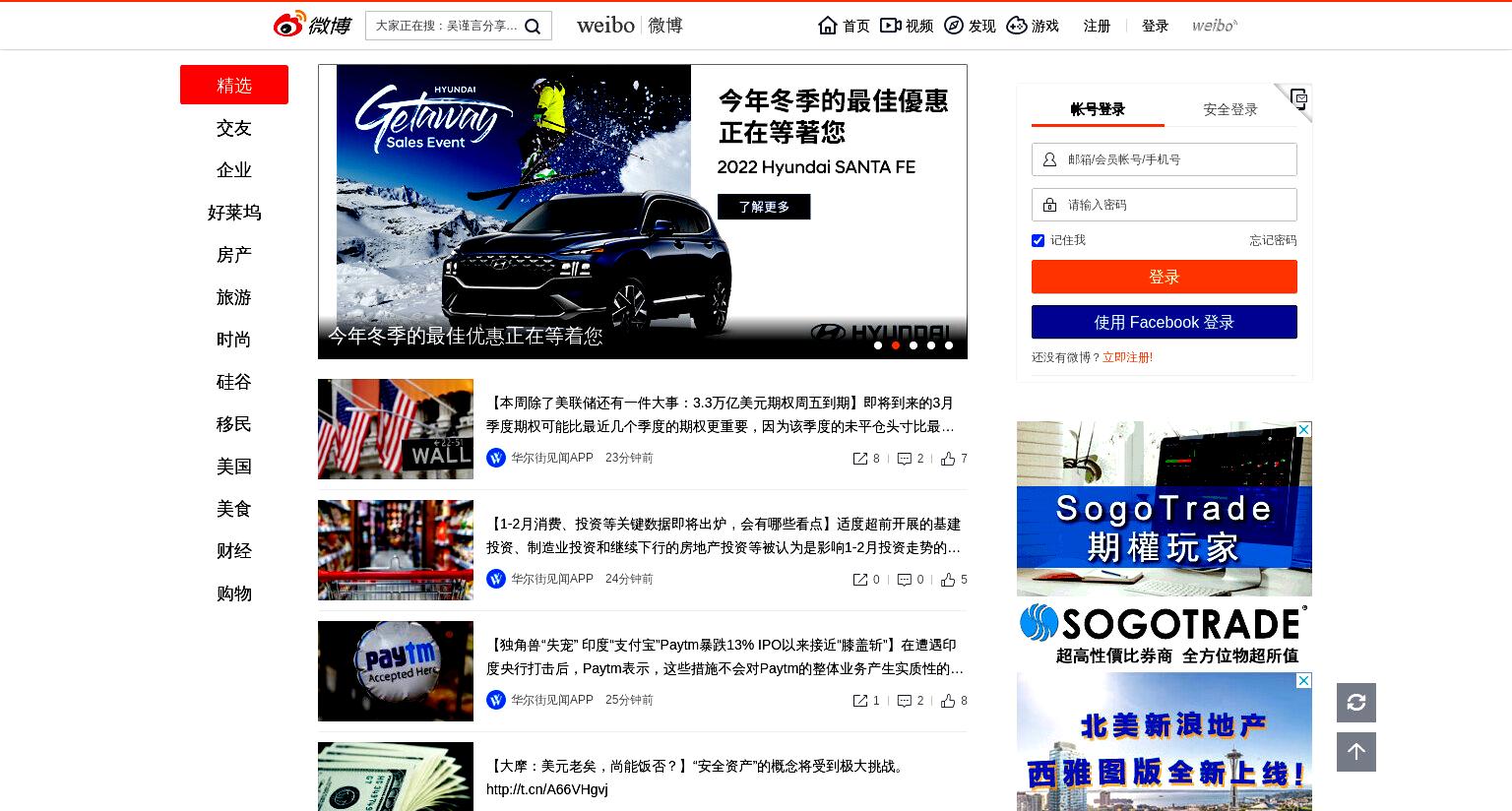Click comment icon on Paytm post
The width and height of the screenshot is (1512, 811).
[905, 701]
